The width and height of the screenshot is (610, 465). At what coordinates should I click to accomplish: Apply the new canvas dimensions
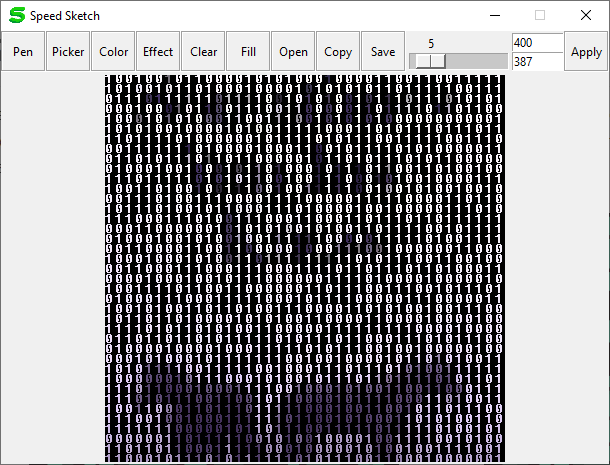[585, 52]
